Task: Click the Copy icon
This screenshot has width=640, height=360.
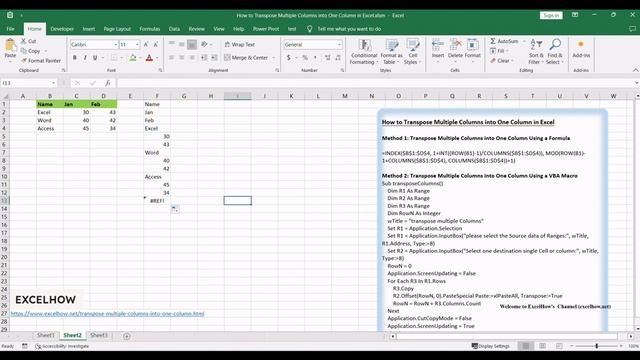Action: tap(24, 51)
